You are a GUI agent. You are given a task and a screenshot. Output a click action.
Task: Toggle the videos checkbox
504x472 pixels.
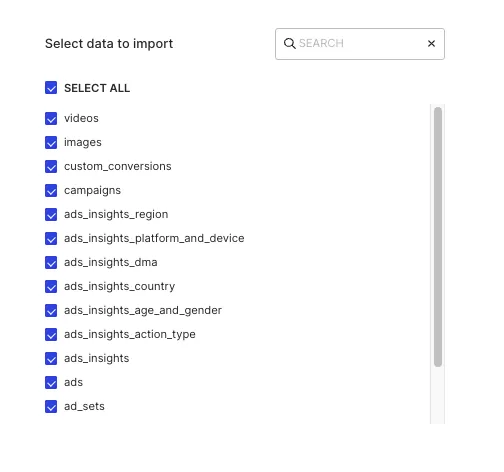tap(51, 118)
